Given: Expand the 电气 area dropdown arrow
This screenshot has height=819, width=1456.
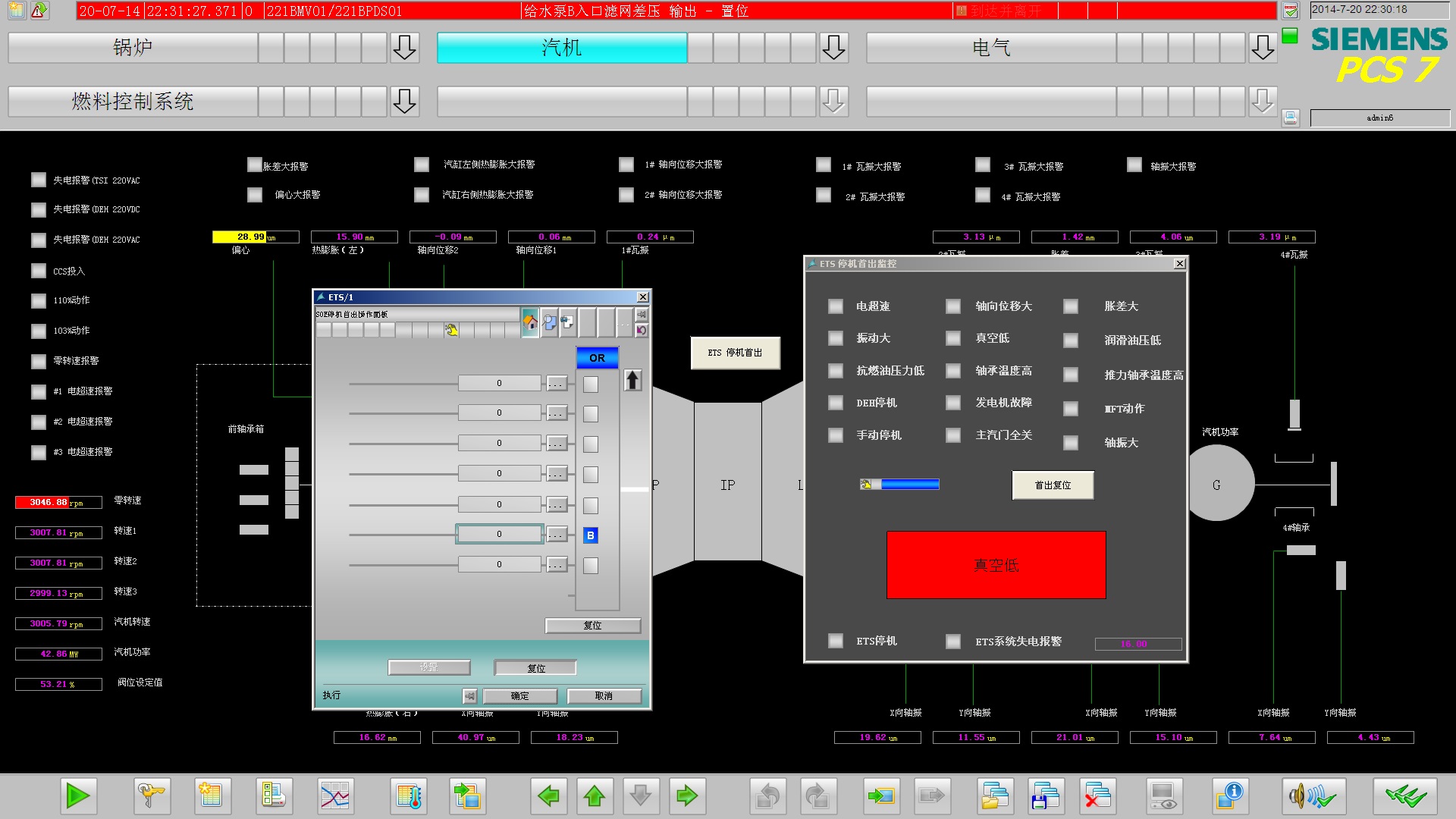Looking at the screenshot, I should (x=1263, y=48).
